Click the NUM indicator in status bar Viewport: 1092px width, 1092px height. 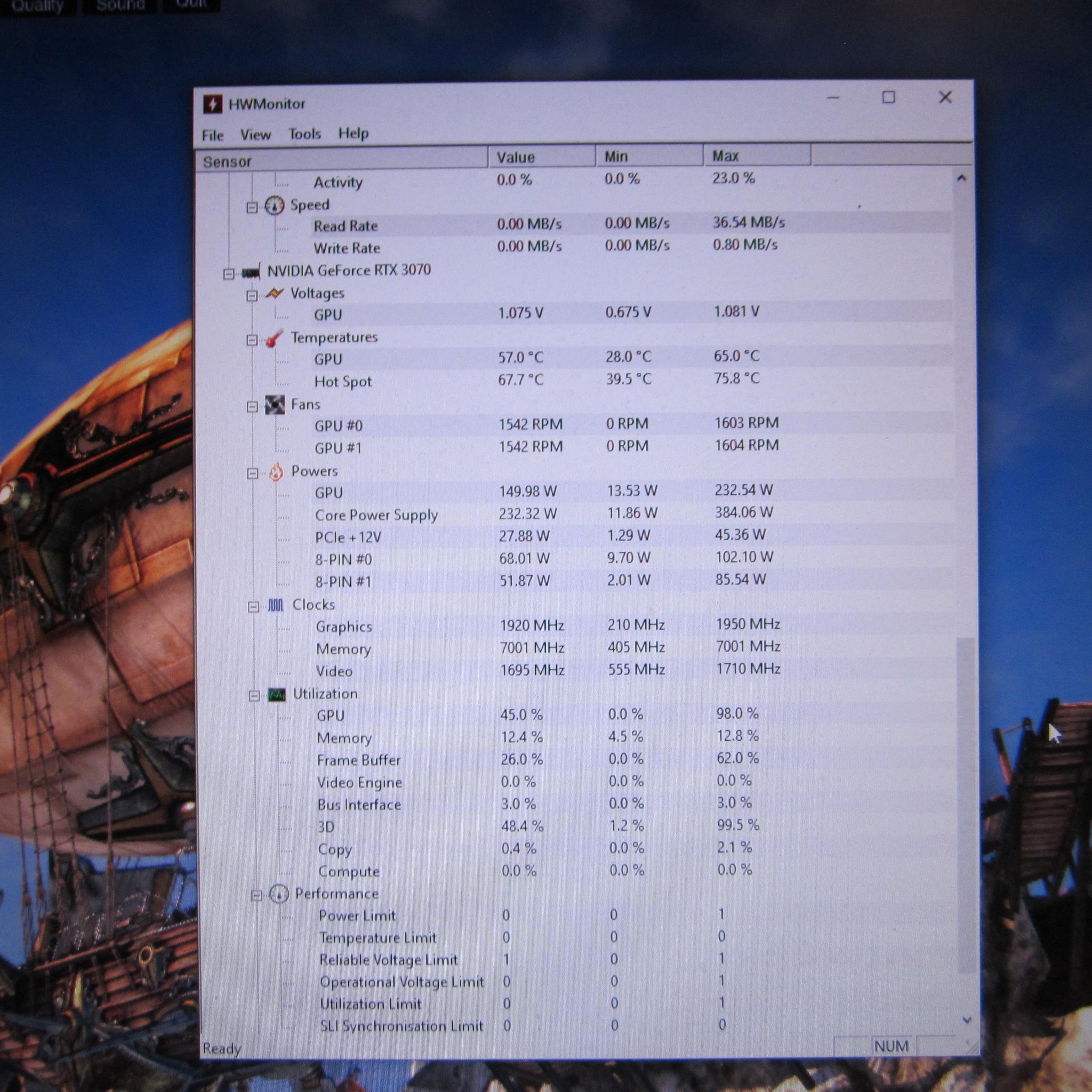click(x=892, y=1046)
